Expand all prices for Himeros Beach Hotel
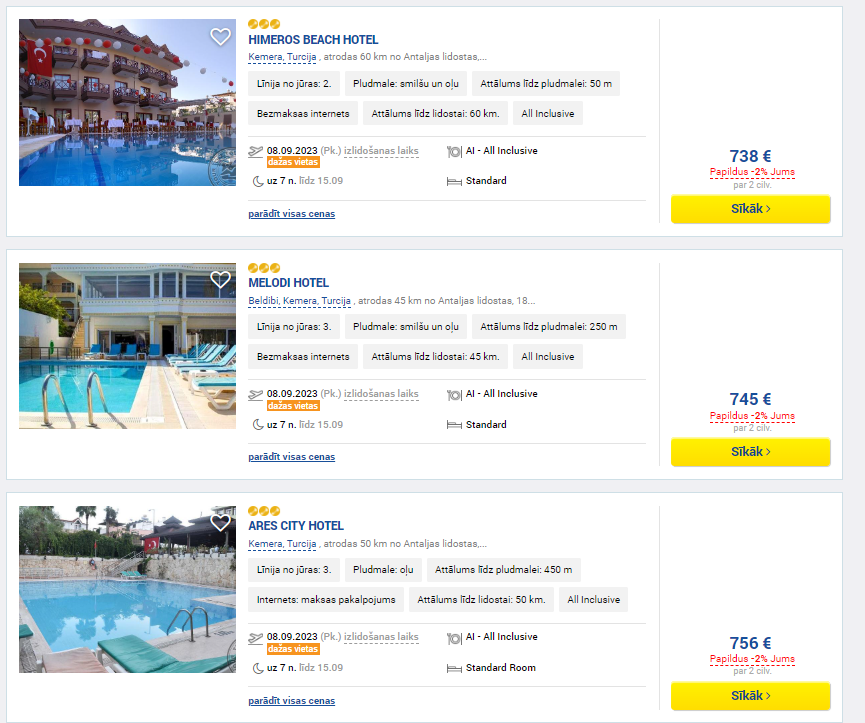This screenshot has height=723, width=865. click(291, 213)
